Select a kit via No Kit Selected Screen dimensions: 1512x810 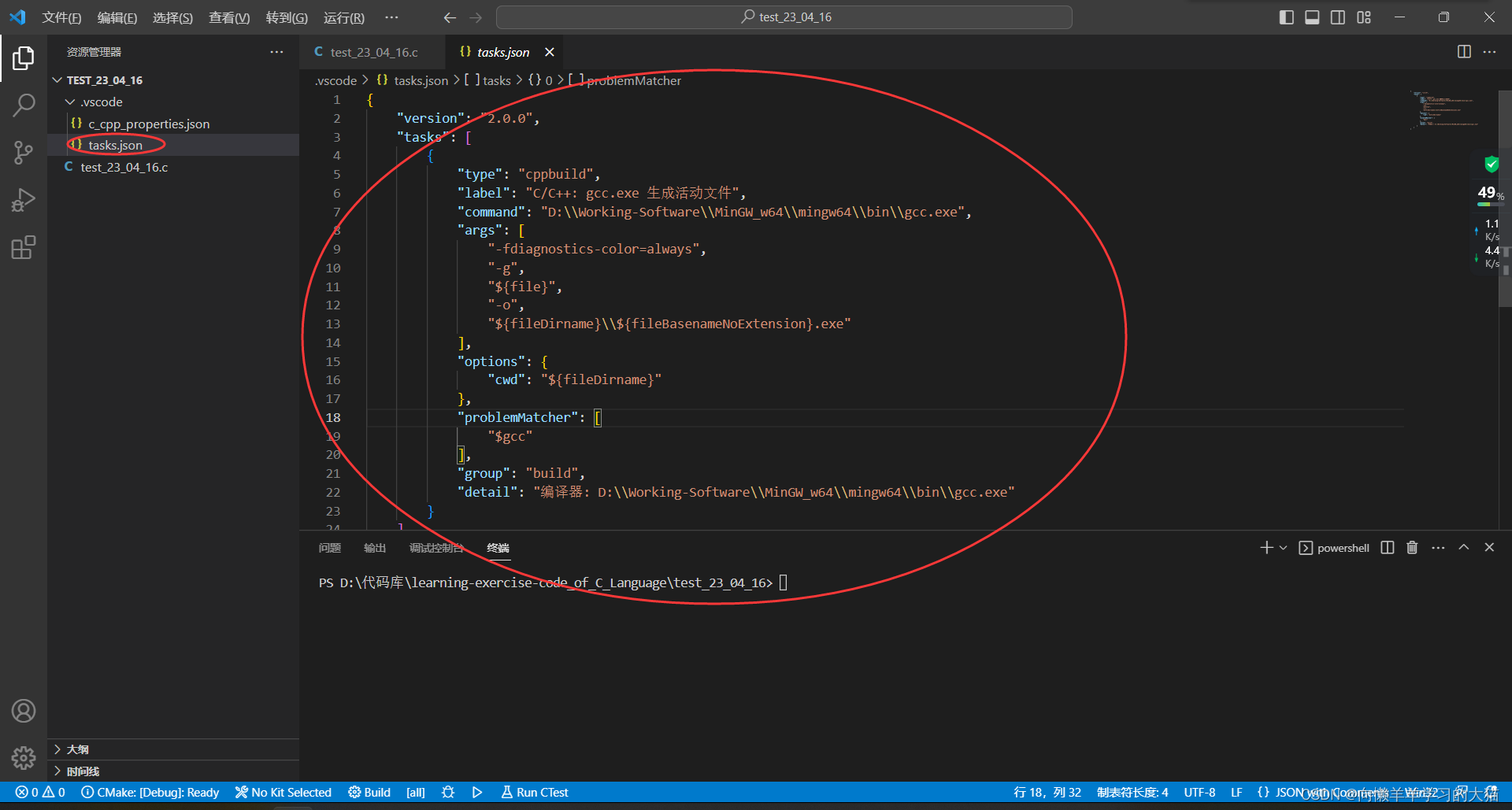(x=283, y=793)
